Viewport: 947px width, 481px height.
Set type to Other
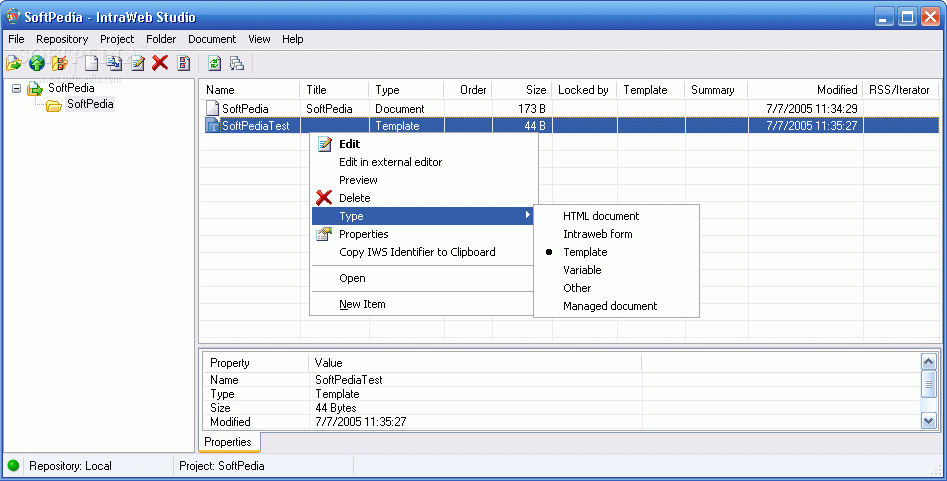coord(577,288)
